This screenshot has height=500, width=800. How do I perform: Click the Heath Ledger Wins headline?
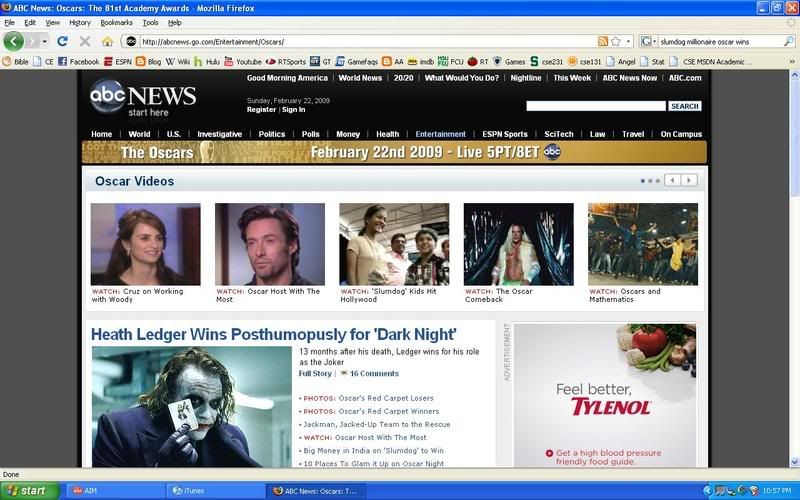click(273, 334)
